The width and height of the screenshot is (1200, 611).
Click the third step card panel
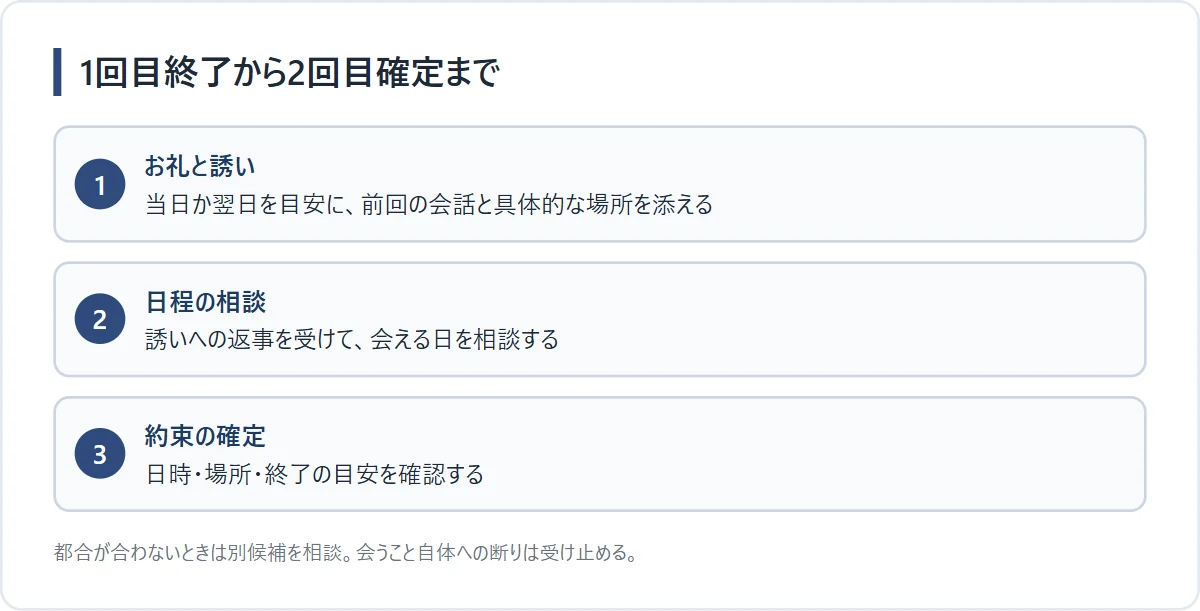600,454
